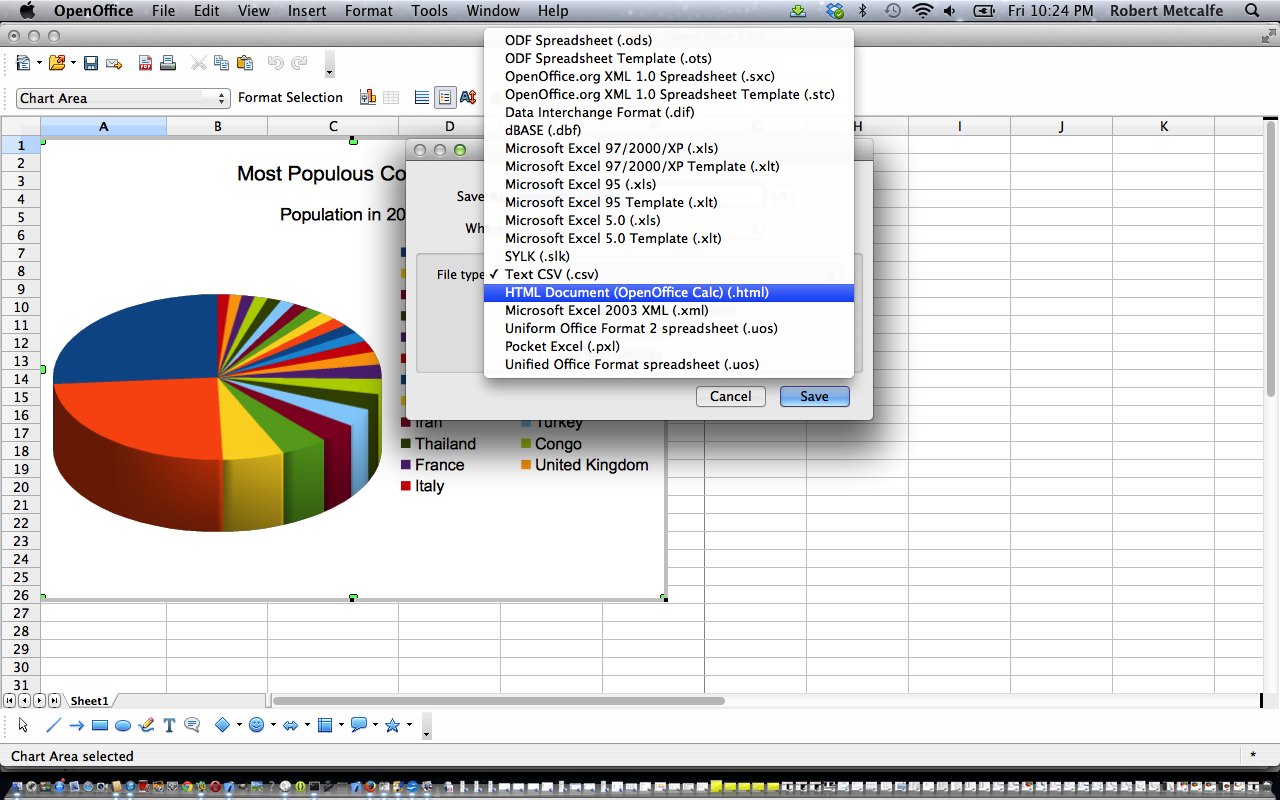Viewport: 1280px width, 800px height.
Task: Expand the Symbol Shapes dropdown arrow
Action: click(272, 725)
